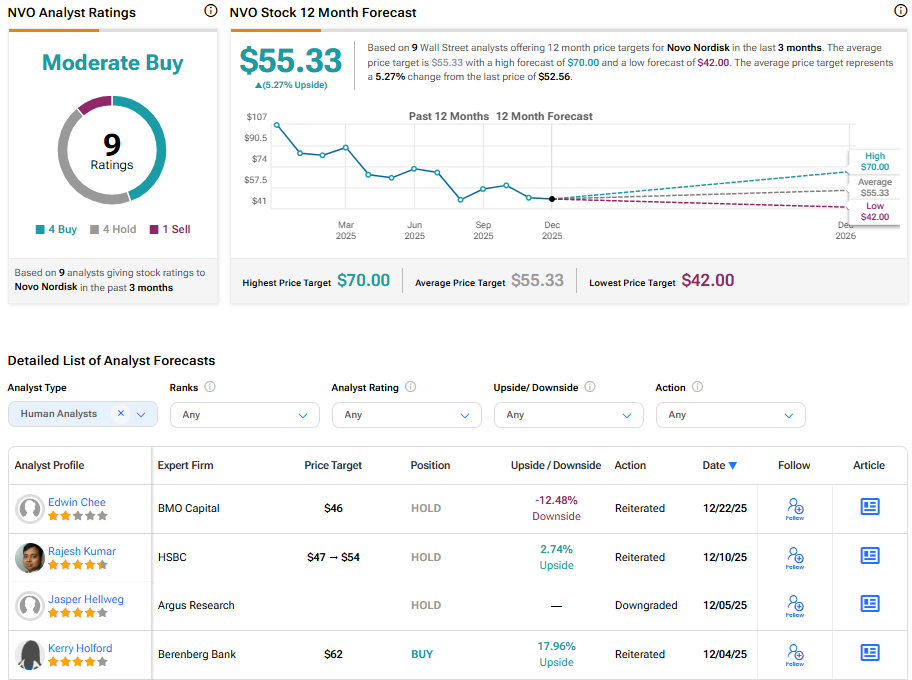The width and height of the screenshot is (912, 680).
Task: Open Edwin Chee's analyst profile
Action: 77,502
